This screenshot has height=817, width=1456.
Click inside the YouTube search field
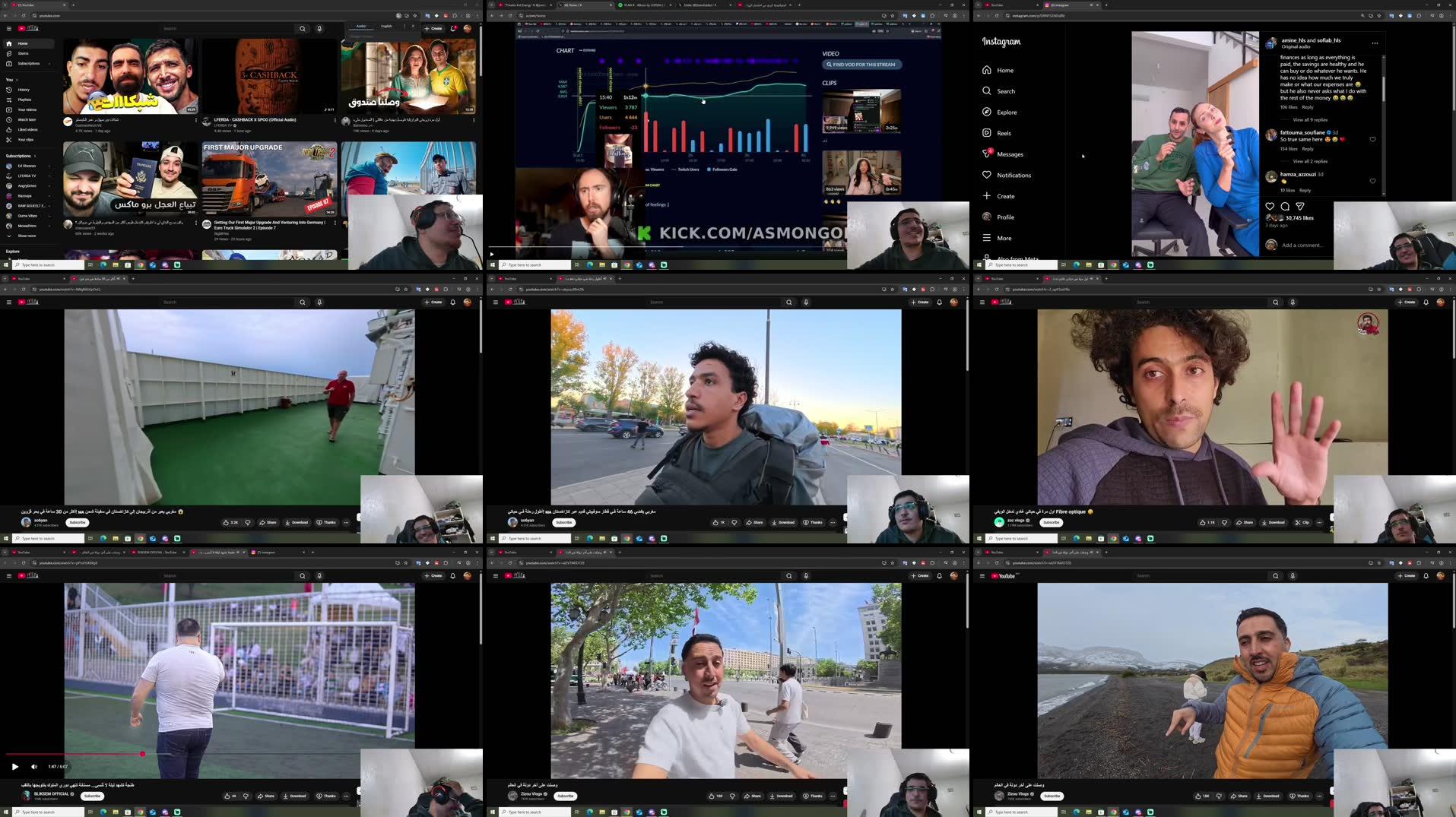[228, 28]
